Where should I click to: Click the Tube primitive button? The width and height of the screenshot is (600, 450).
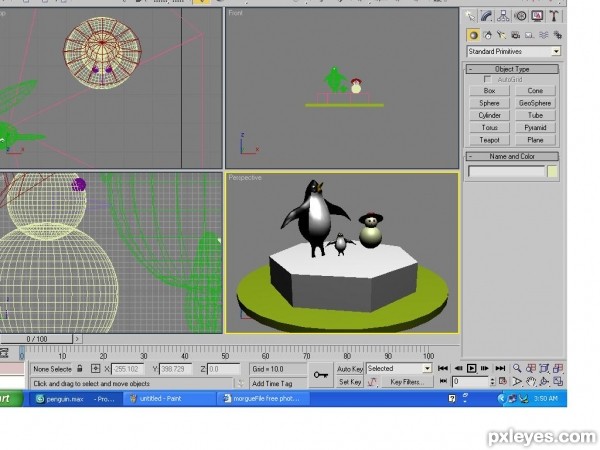click(x=535, y=116)
